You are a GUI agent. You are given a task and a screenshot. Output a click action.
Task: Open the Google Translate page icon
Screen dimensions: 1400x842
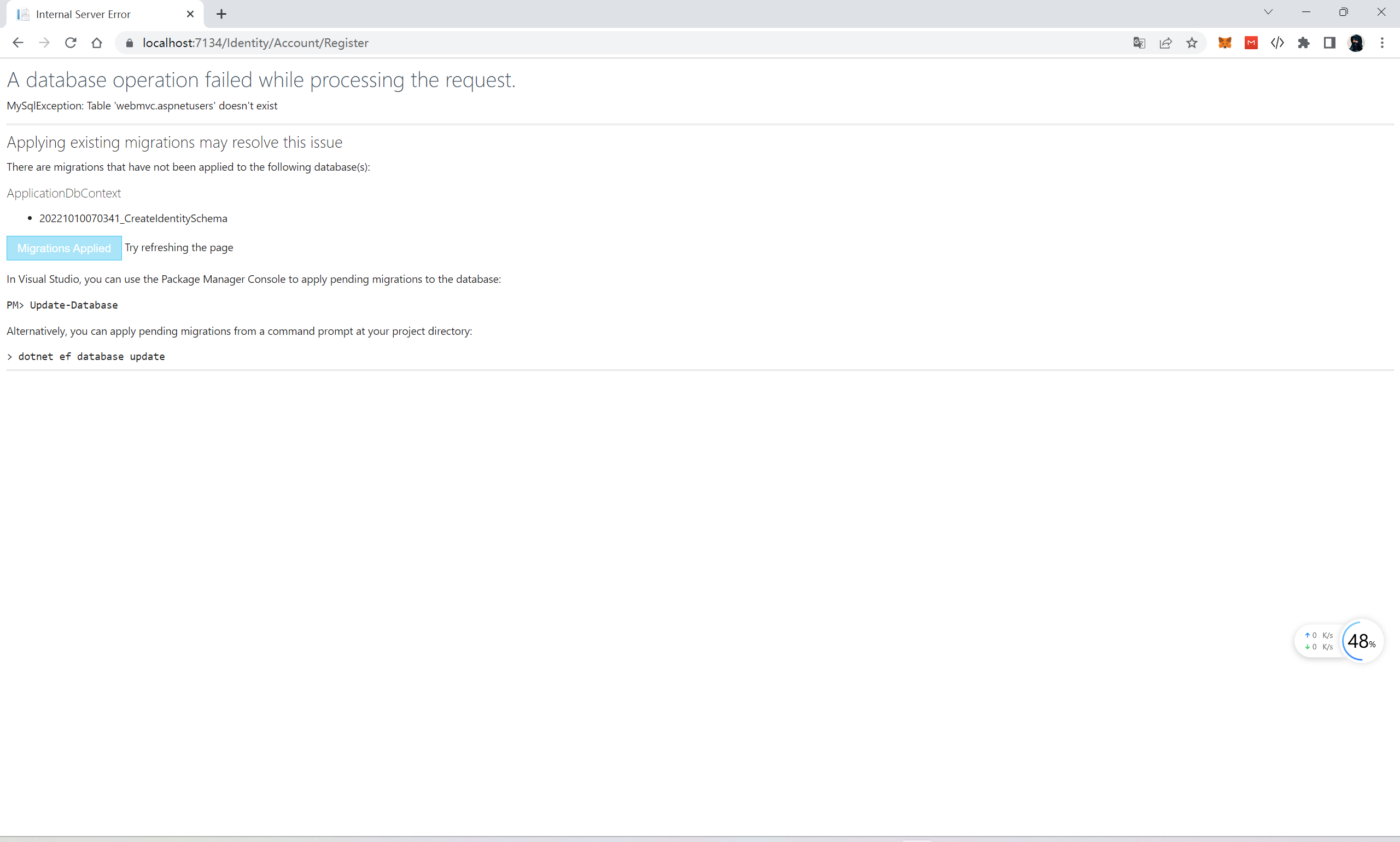pyautogui.click(x=1139, y=43)
